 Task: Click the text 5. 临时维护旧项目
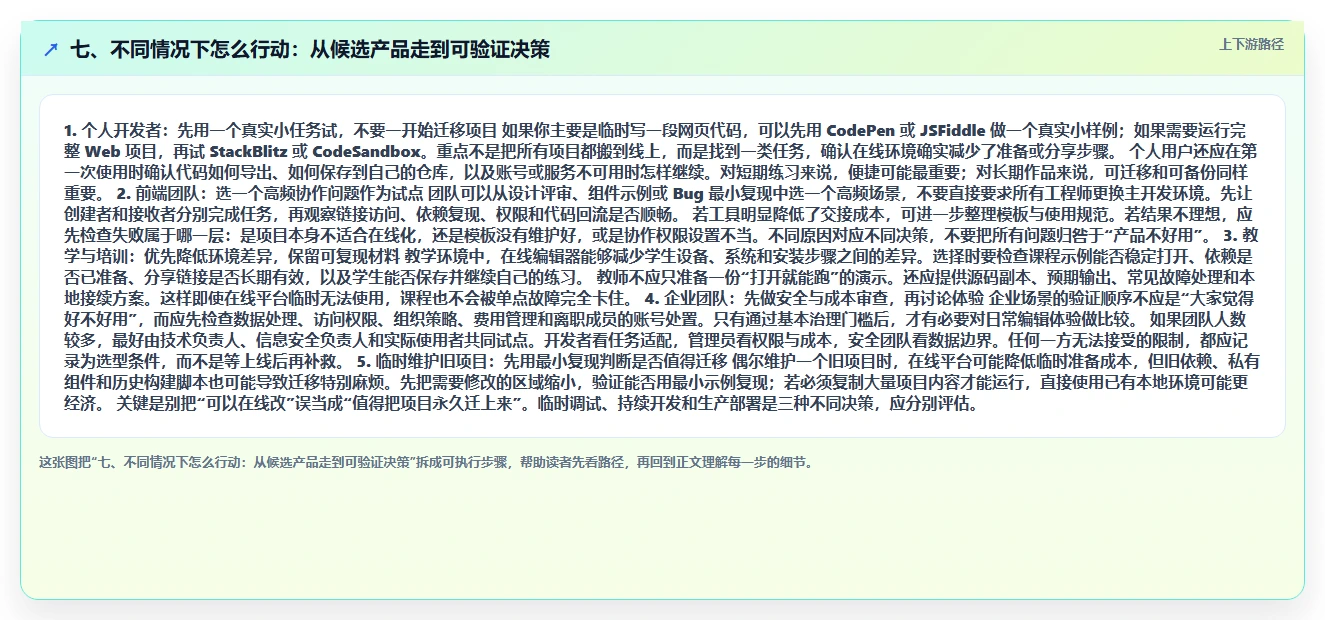(423, 361)
